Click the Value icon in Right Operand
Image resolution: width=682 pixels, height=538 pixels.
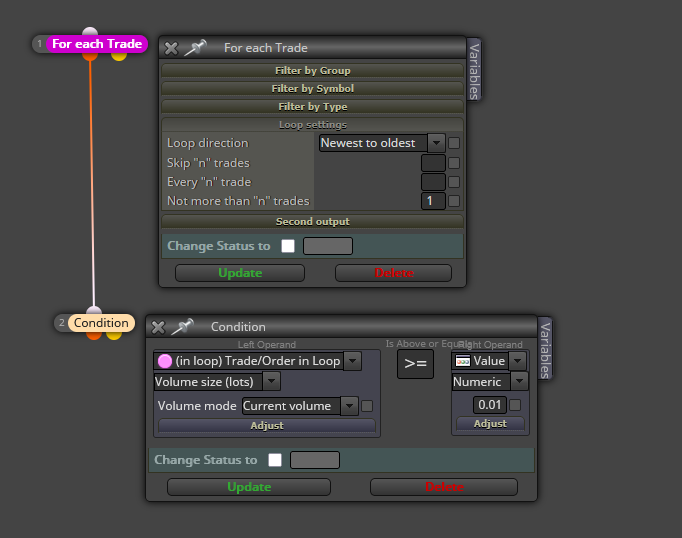coord(463,361)
